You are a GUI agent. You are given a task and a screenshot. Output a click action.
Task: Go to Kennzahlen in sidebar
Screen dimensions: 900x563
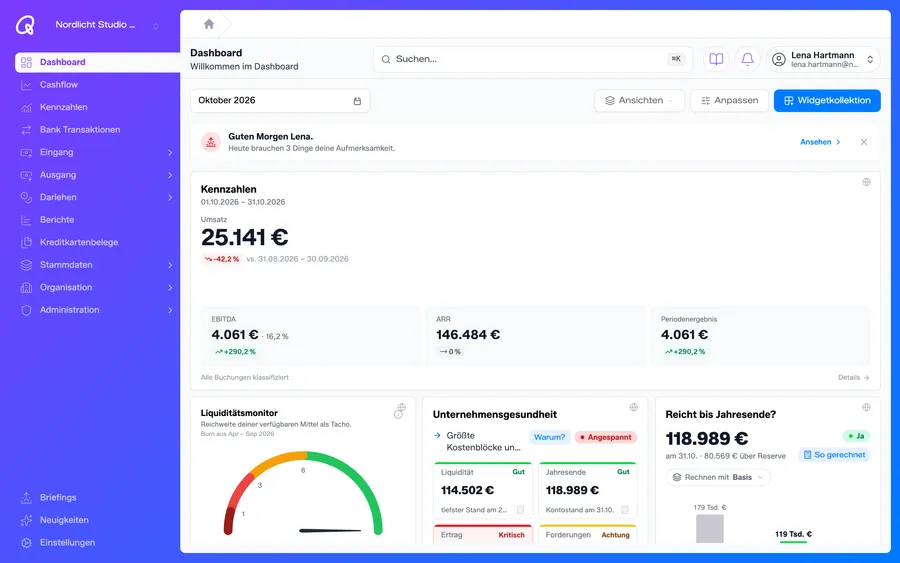pyautogui.click(x=97, y=107)
